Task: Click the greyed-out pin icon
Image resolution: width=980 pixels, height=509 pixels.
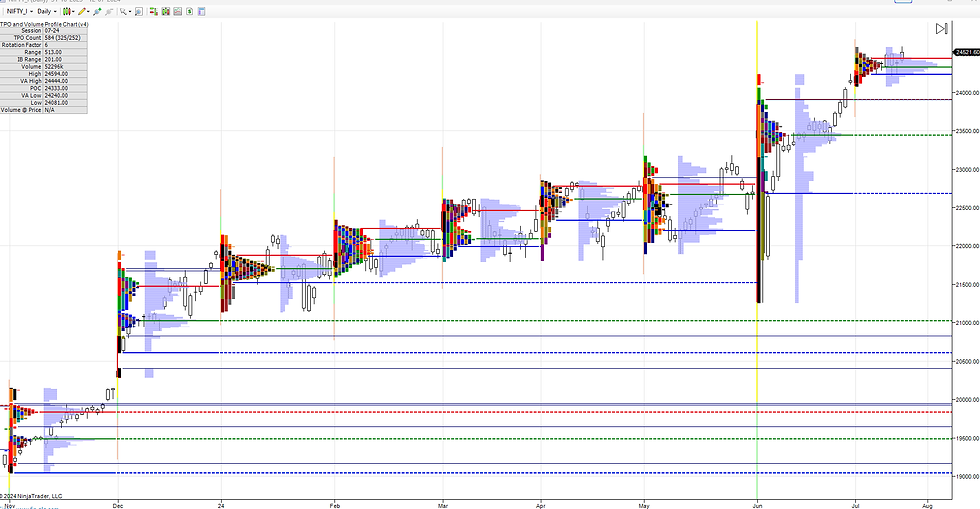Action: pos(109,11)
